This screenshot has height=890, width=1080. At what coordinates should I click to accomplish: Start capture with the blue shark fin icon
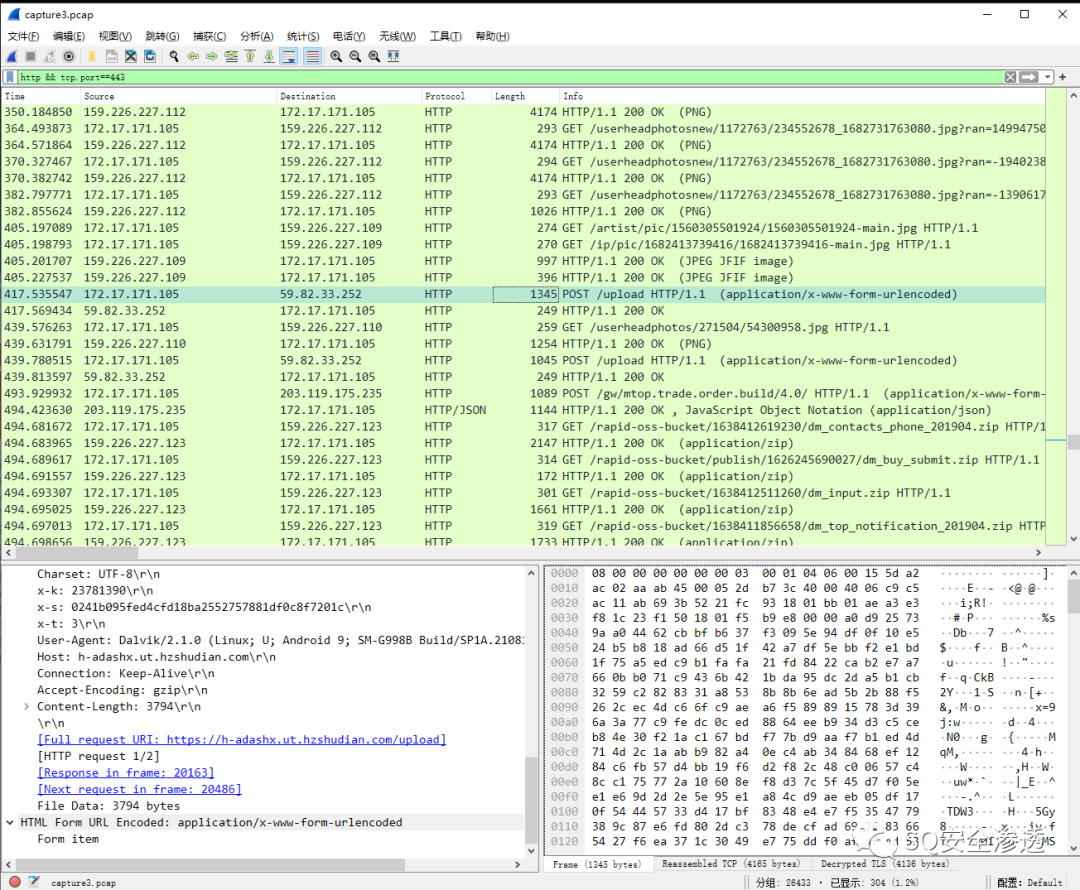[x=12, y=56]
